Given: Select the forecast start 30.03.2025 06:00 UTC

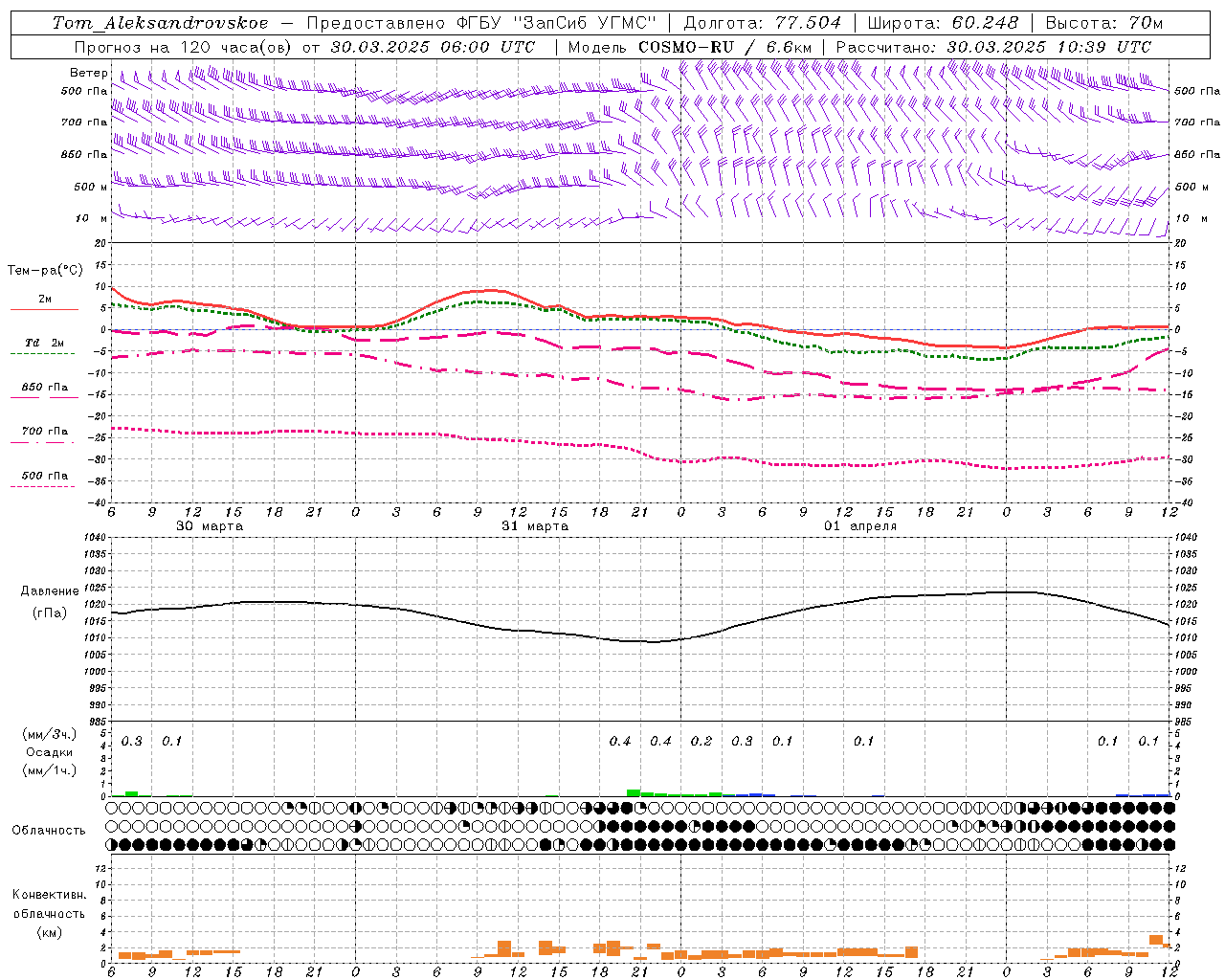Looking at the screenshot, I should pos(433,47).
